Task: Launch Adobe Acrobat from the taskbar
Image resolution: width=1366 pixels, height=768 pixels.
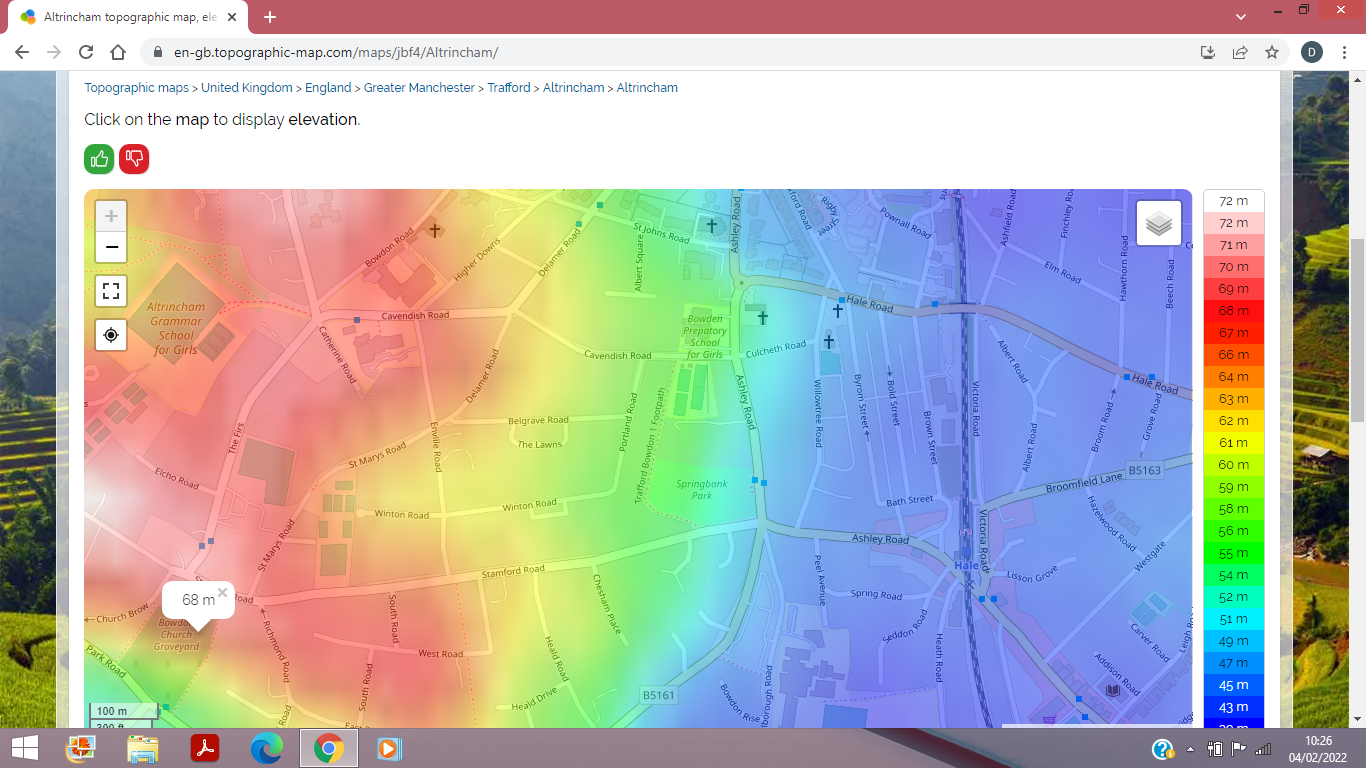Action: [x=205, y=748]
